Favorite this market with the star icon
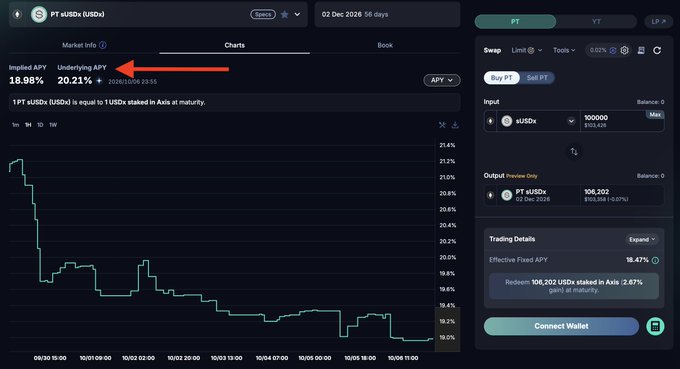680x369 pixels. 284,14
